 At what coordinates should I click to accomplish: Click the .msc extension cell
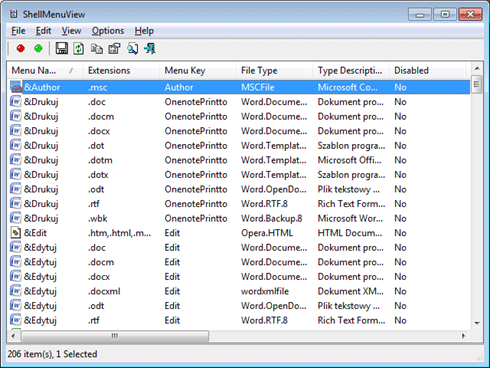pyautogui.click(x=98, y=87)
